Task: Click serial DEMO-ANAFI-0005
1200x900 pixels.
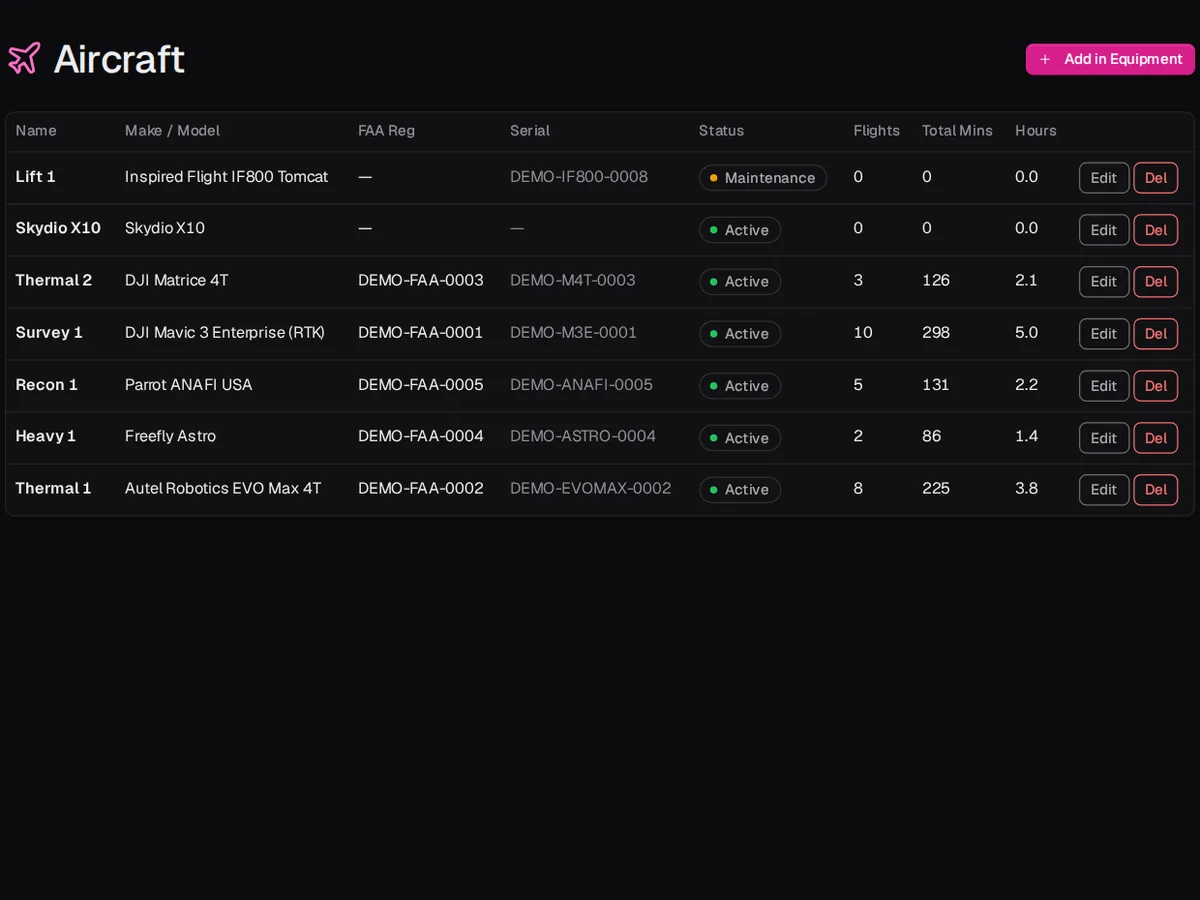Action: point(581,385)
